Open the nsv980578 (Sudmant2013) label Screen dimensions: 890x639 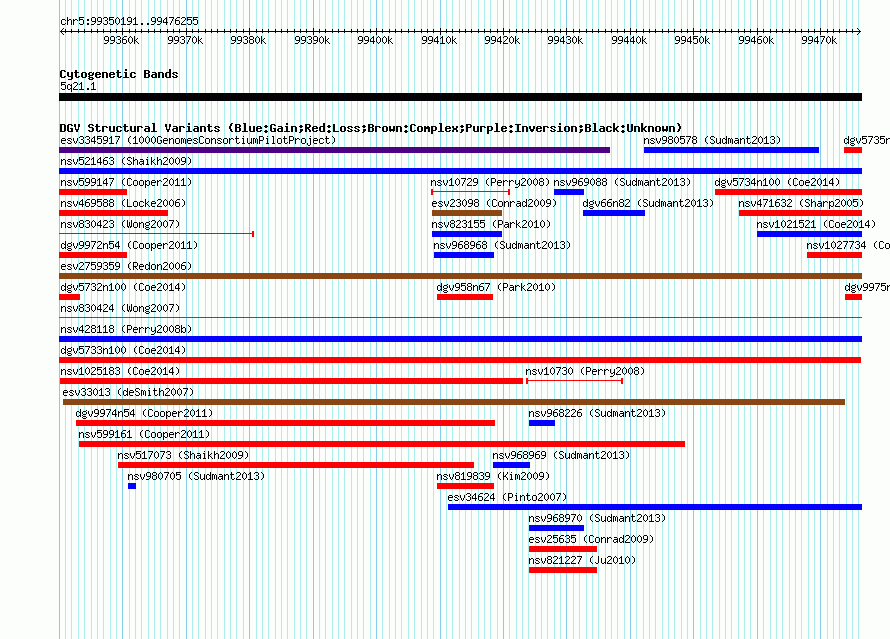712,140
